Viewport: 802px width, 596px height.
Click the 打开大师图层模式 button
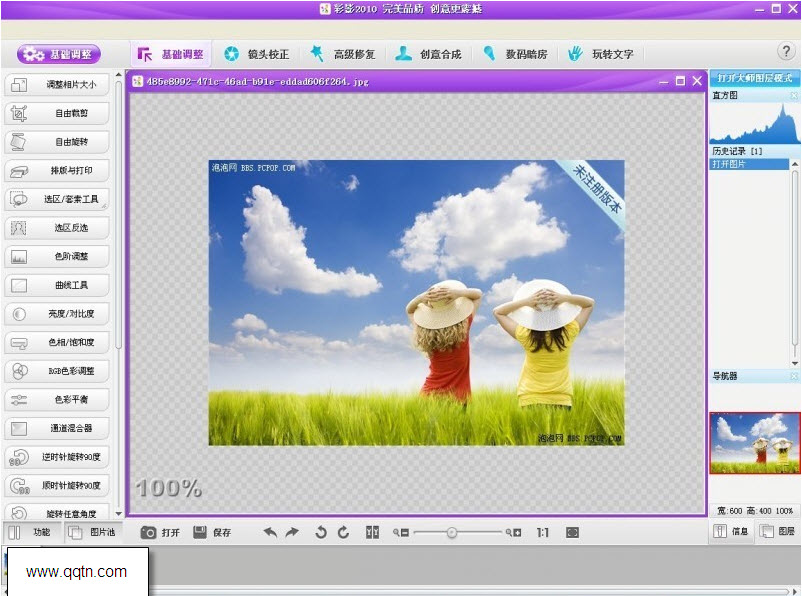pyautogui.click(x=755, y=77)
